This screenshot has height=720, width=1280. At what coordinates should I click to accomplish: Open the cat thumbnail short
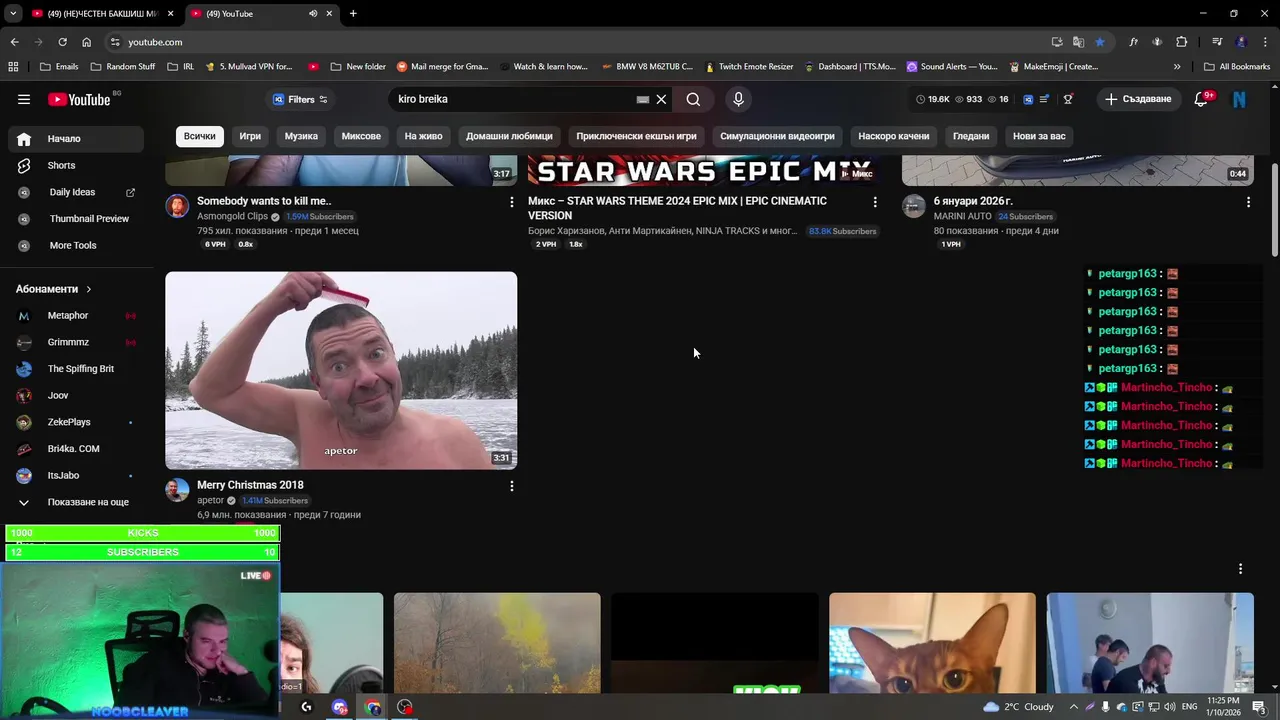click(932, 643)
